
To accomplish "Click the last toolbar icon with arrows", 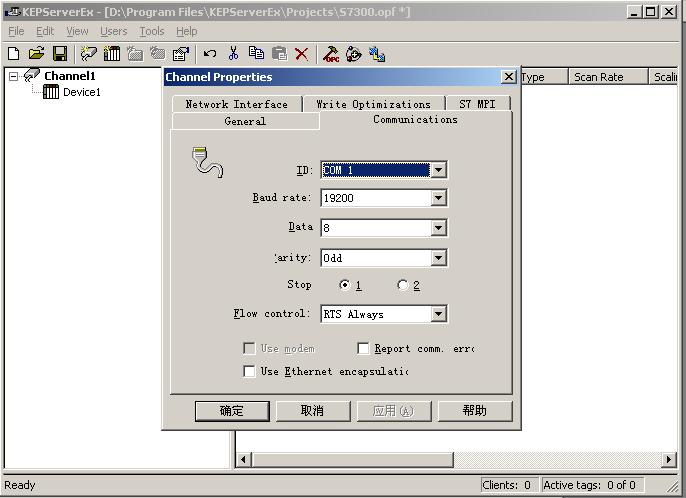I will tap(377, 54).
